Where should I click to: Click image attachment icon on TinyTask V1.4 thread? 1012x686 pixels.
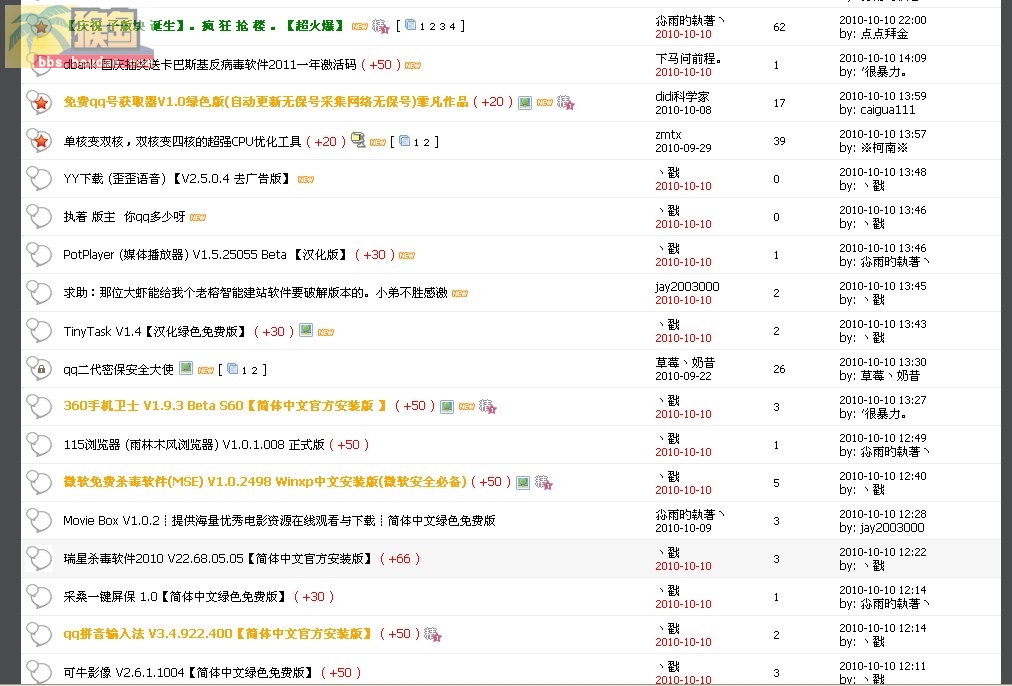coord(306,330)
